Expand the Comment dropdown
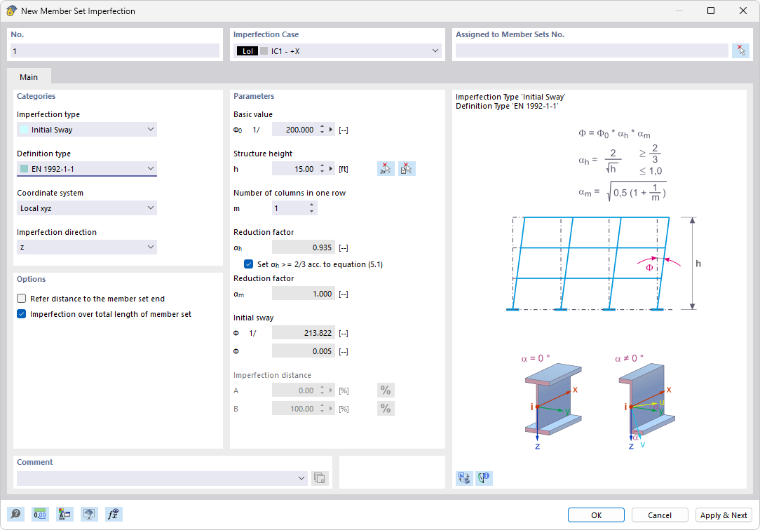 pos(301,478)
